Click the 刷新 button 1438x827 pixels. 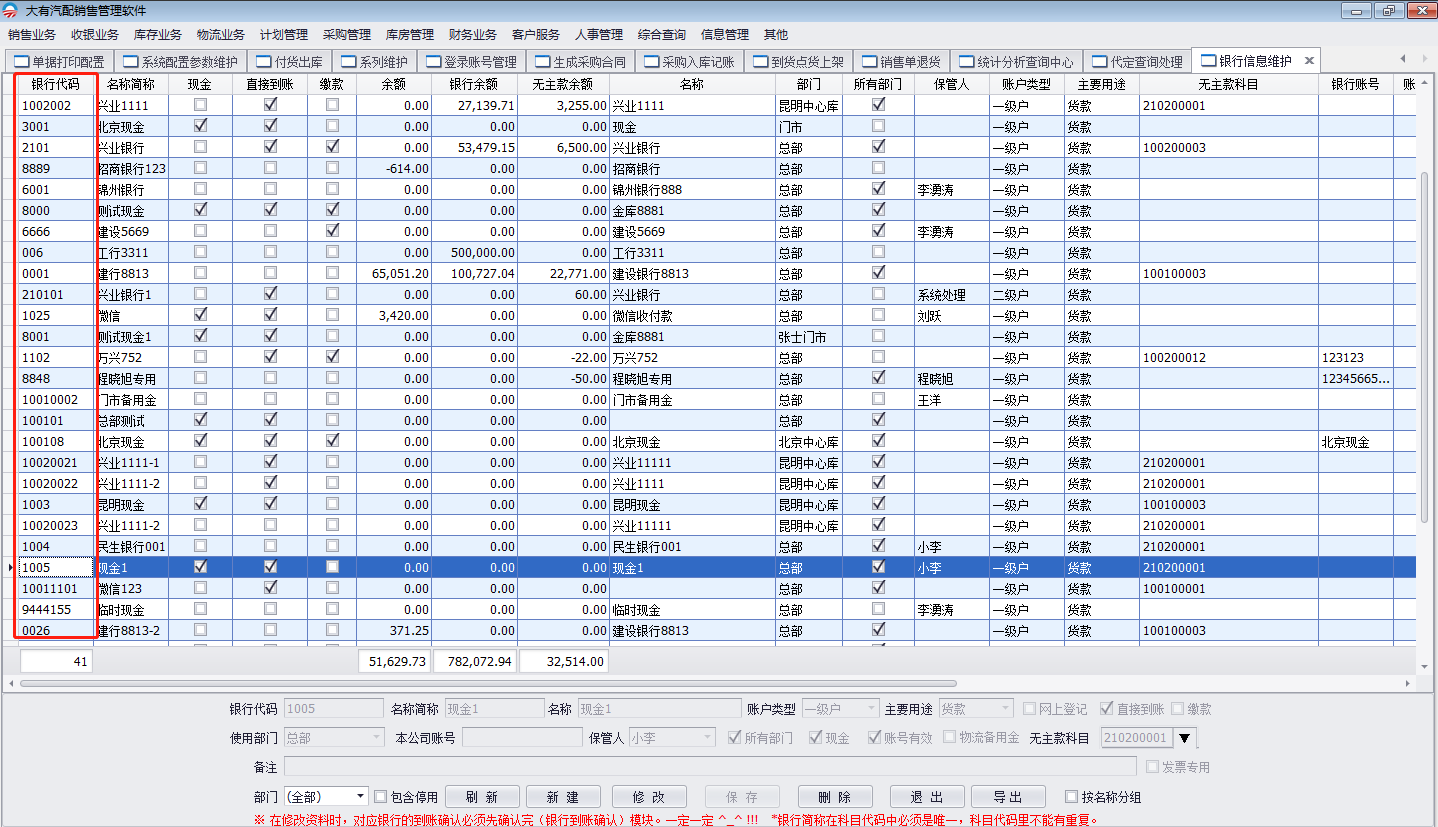click(x=482, y=797)
